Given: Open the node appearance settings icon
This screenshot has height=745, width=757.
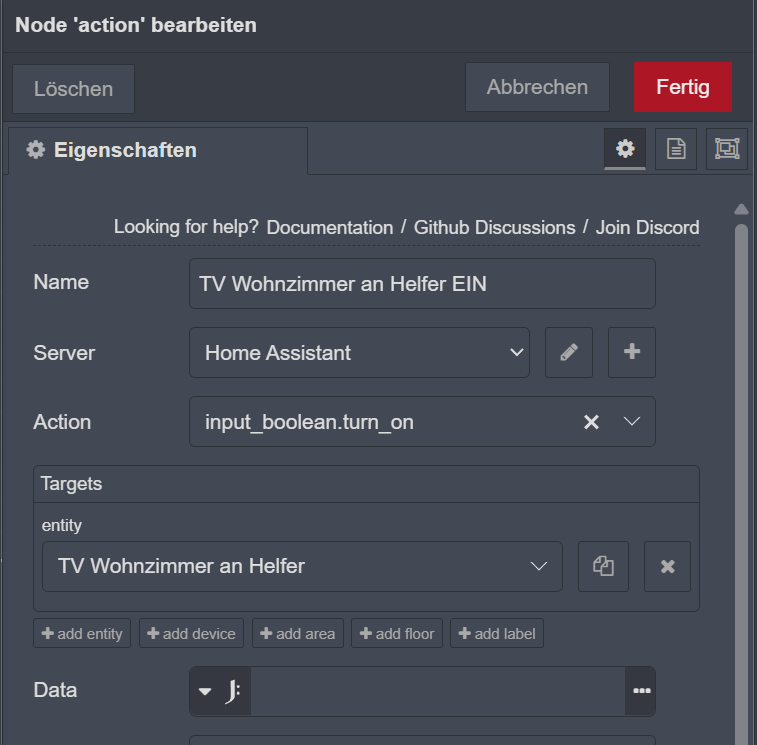Looking at the screenshot, I should (x=726, y=149).
